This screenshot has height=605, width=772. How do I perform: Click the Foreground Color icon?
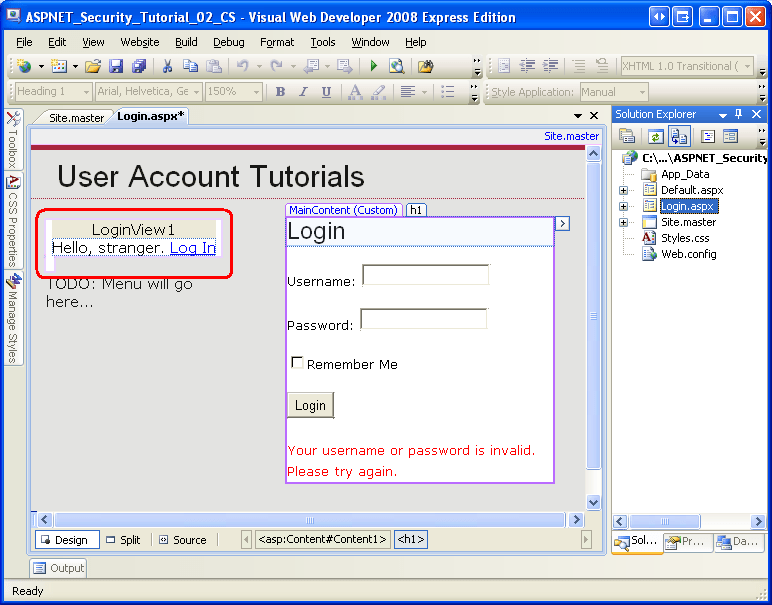(355, 92)
